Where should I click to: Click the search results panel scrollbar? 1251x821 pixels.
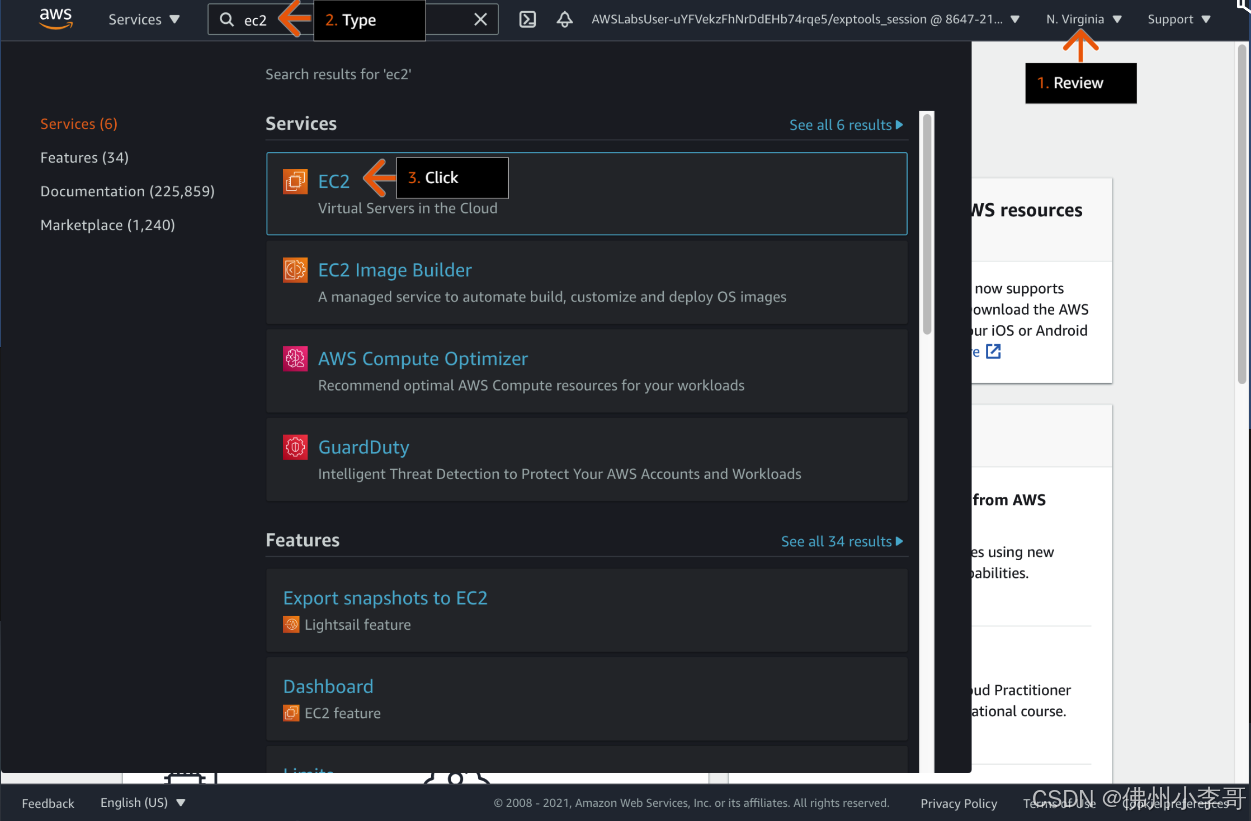pos(927,225)
